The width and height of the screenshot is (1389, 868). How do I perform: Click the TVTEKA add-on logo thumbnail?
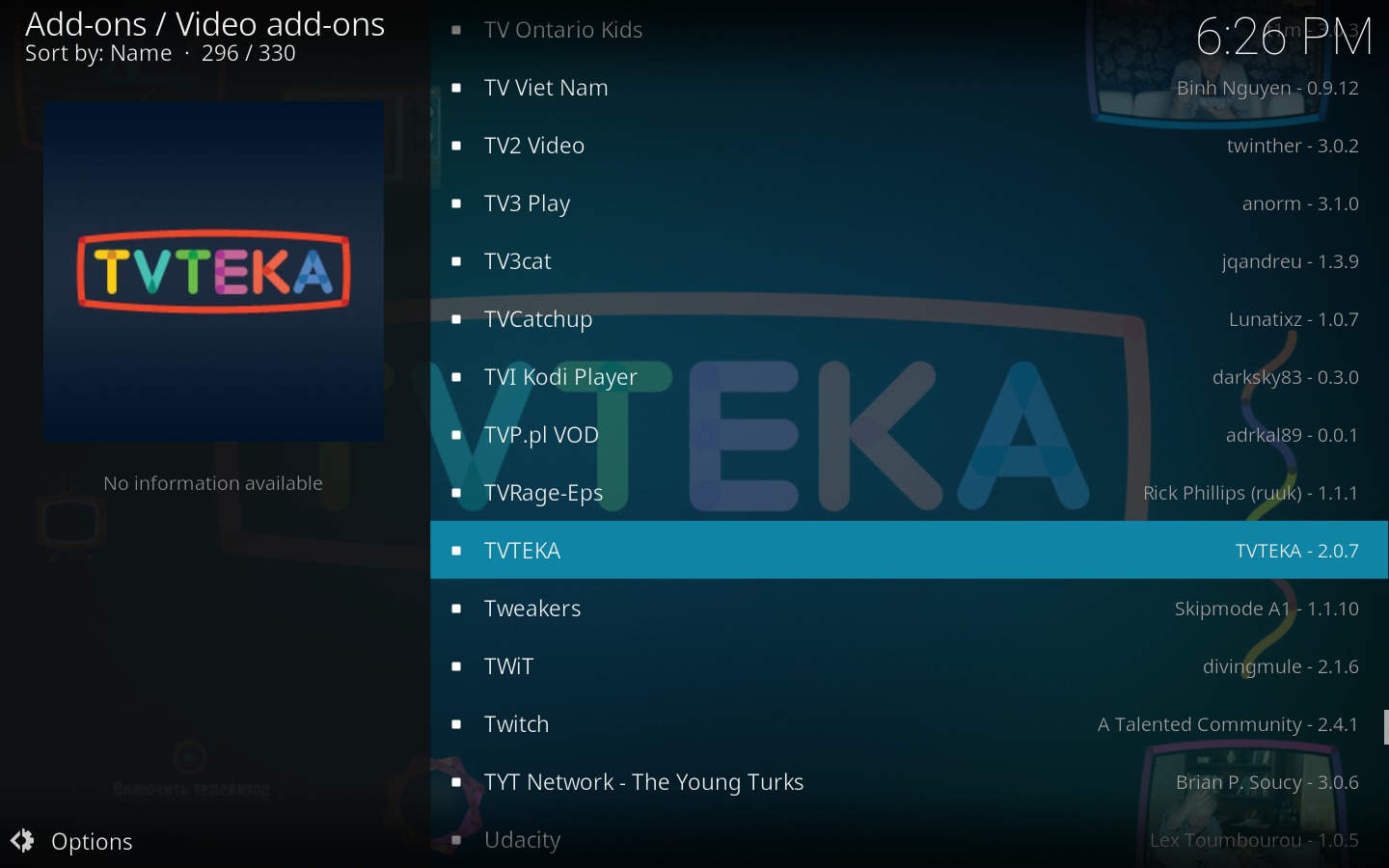point(213,272)
